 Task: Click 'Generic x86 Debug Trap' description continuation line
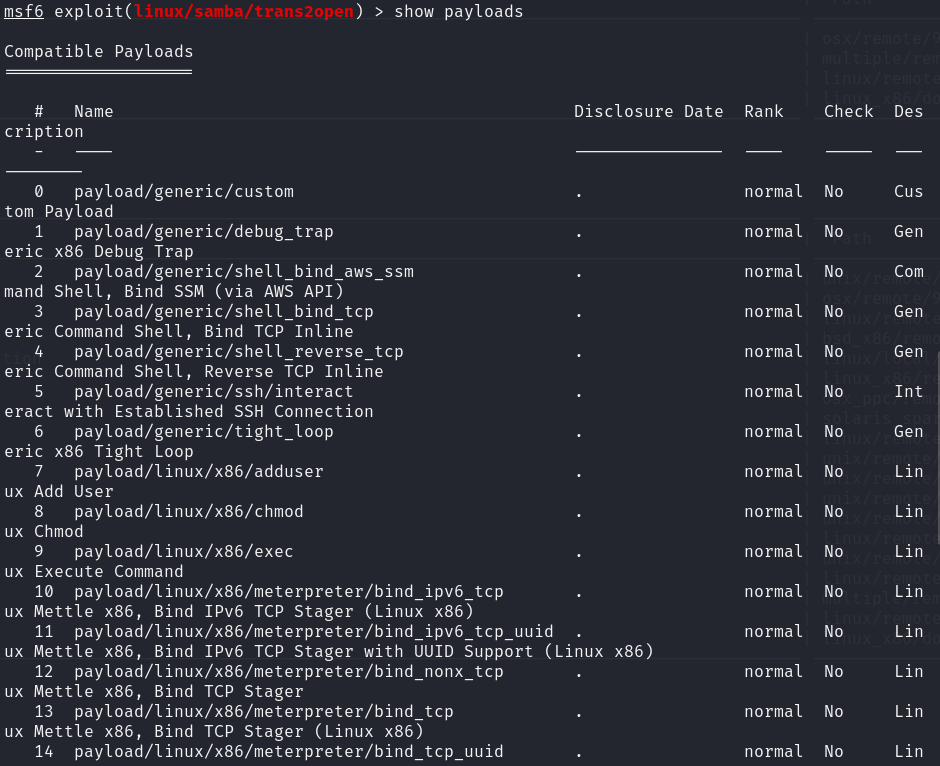point(99,252)
